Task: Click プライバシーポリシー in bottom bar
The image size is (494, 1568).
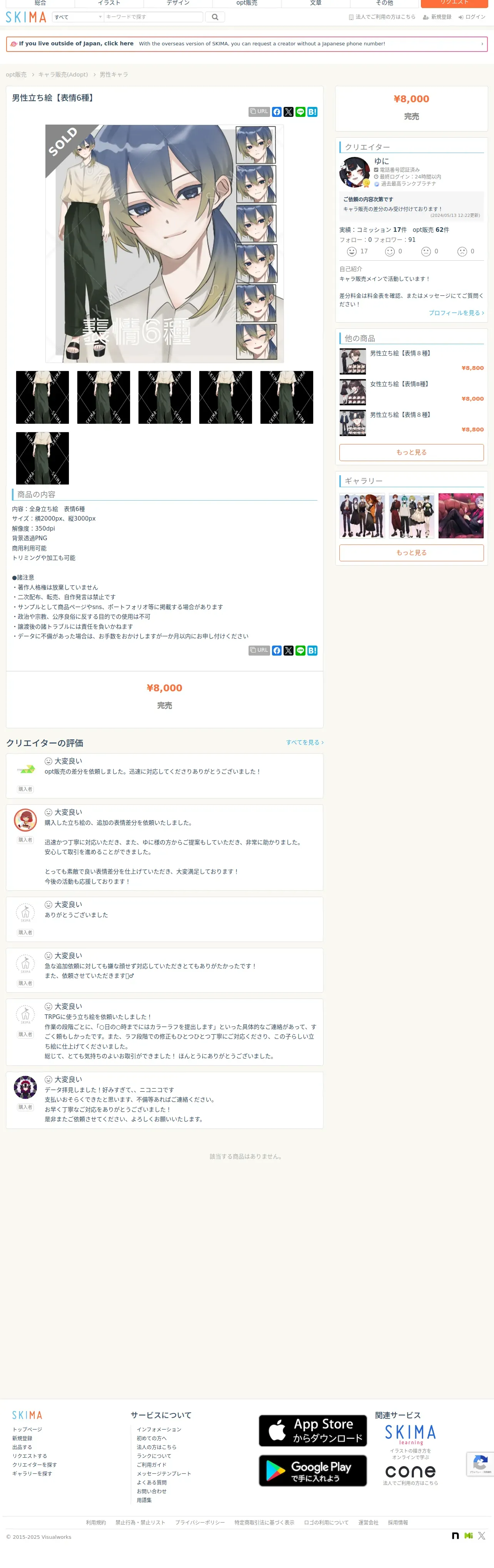Action: point(200,1522)
